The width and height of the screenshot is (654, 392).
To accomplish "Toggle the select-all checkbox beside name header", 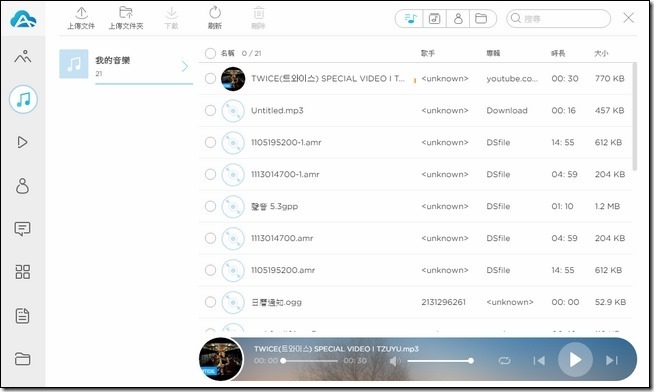I will tap(210, 53).
